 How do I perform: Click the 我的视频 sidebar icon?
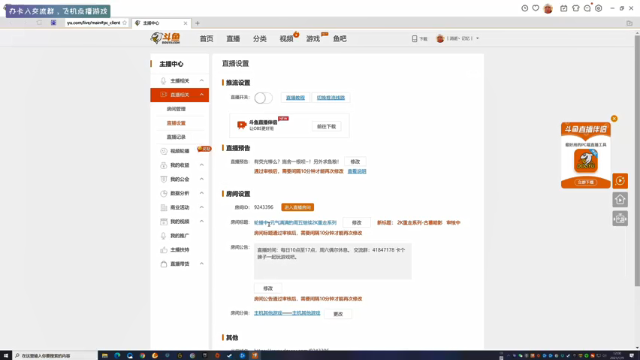pyautogui.click(x=164, y=222)
